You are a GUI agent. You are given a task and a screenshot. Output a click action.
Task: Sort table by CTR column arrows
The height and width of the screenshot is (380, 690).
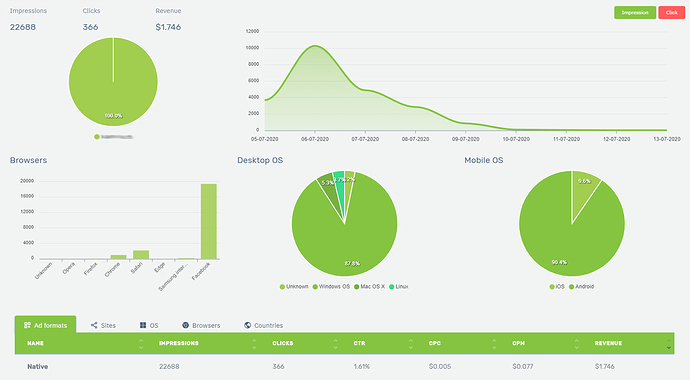(x=411, y=343)
